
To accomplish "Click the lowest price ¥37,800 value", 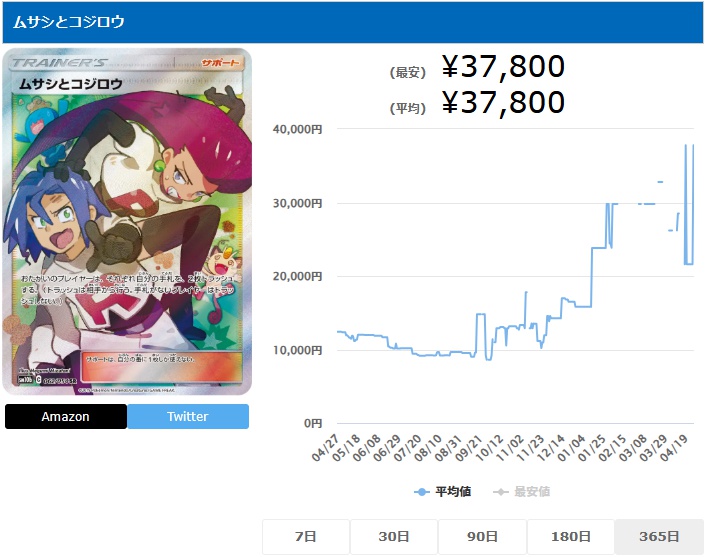I will pyautogui.click(x=503, y=67).
